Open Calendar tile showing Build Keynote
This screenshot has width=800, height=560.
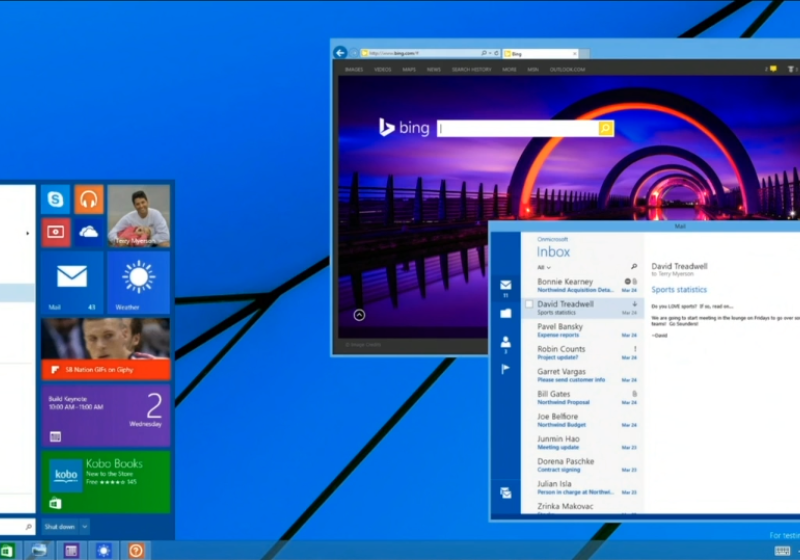[106, 416]
